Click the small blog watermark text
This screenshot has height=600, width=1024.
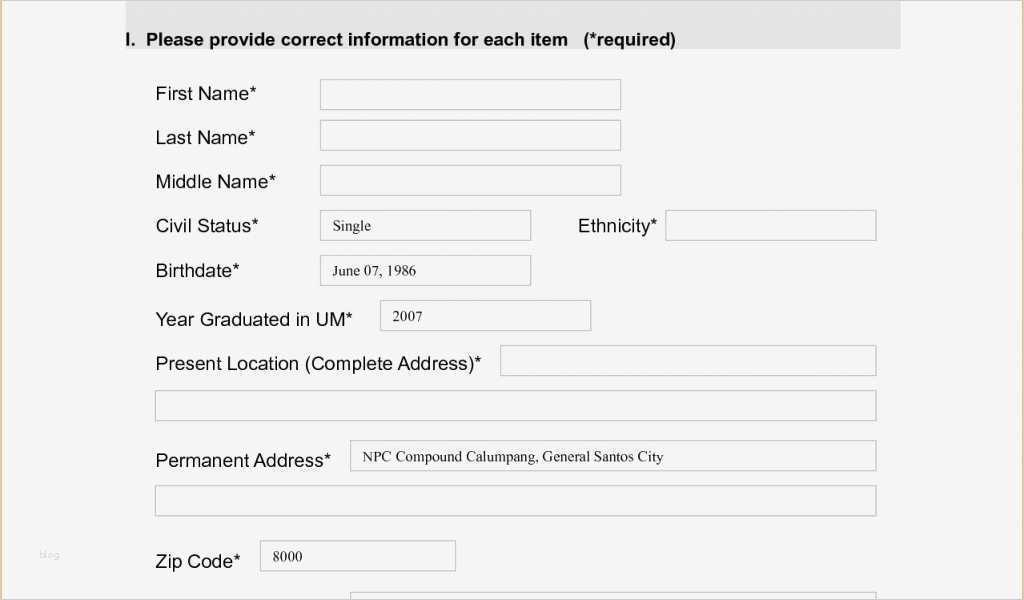[50, 555]
